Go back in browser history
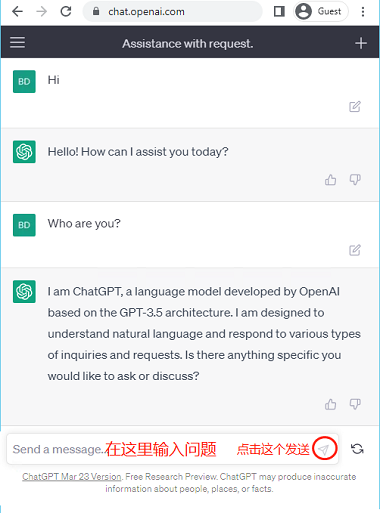Image resolution: width=380 pixels, height=513 pixels. click(17, 12)
